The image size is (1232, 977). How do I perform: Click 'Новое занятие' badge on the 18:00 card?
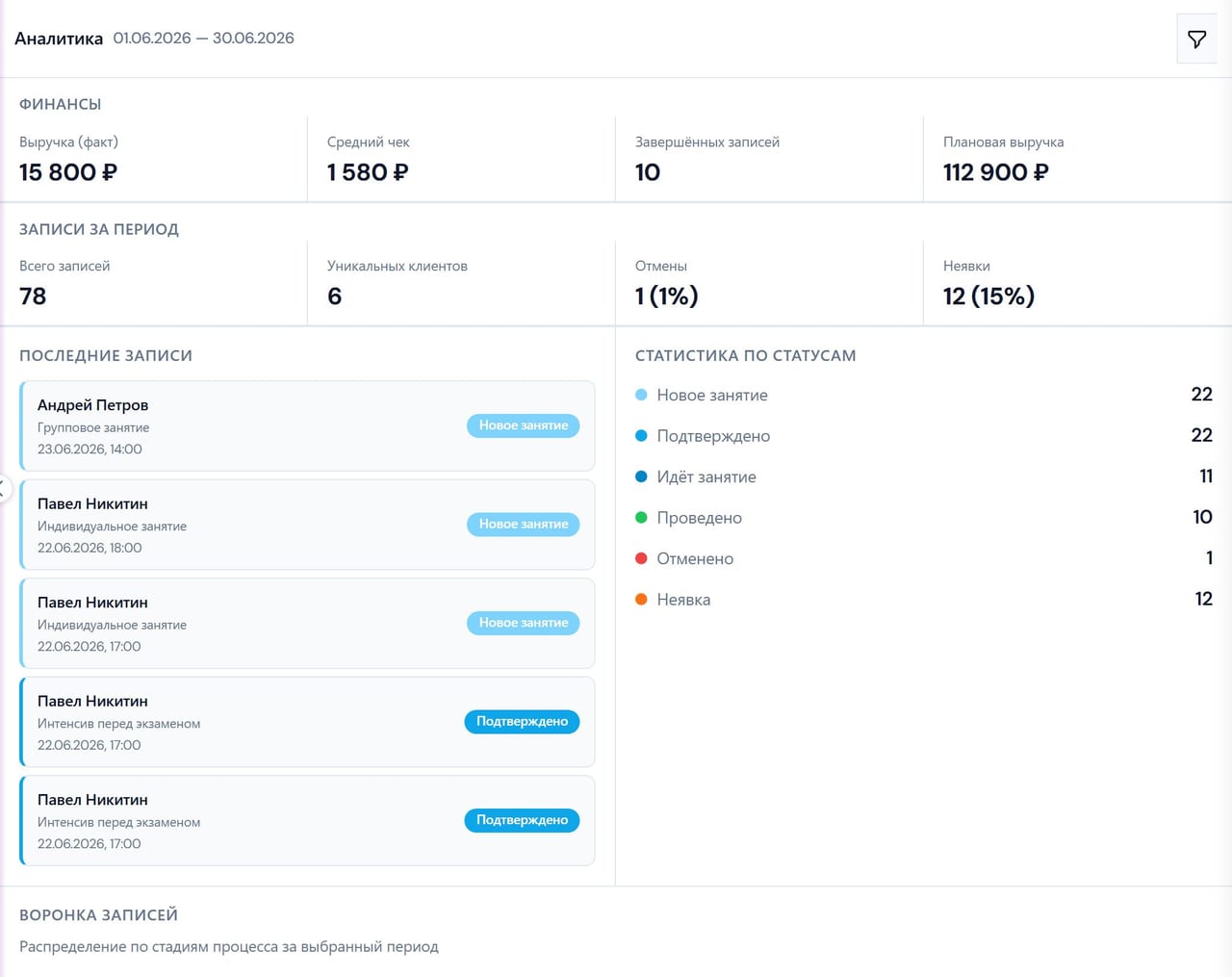click(523, 525)
